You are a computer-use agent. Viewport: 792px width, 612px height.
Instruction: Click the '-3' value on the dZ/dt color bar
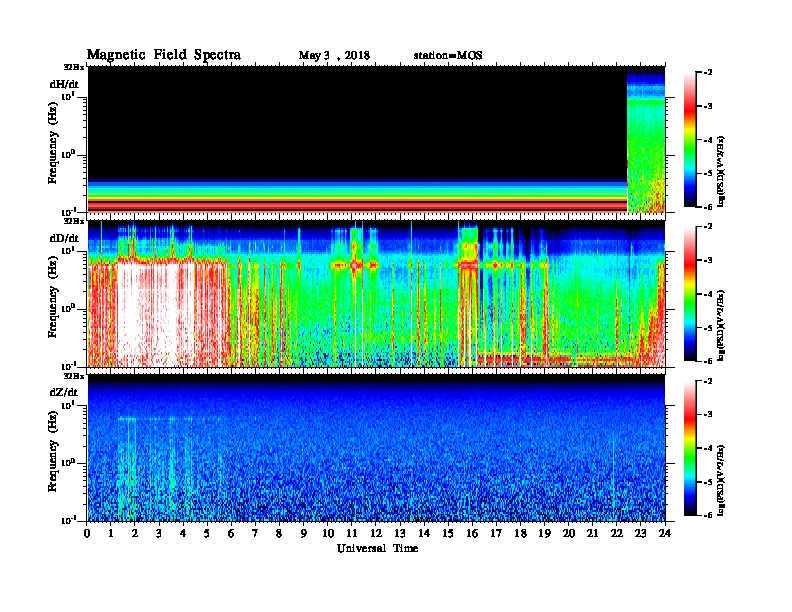(x=708, y=415)
